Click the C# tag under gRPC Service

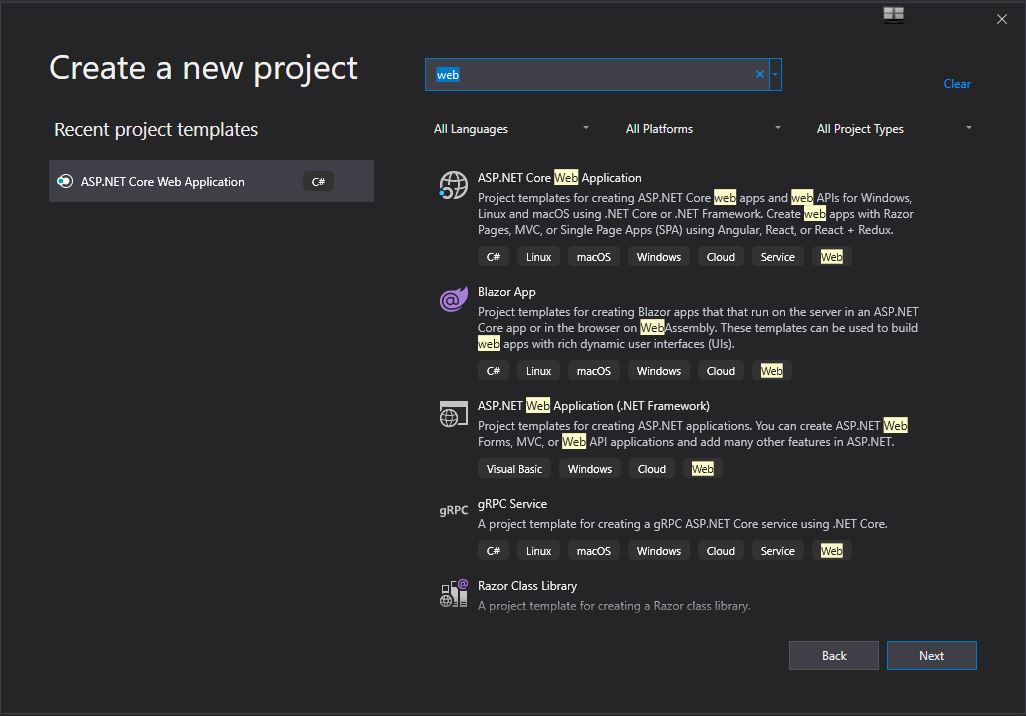pyautogui.click(x=493, y=551)
